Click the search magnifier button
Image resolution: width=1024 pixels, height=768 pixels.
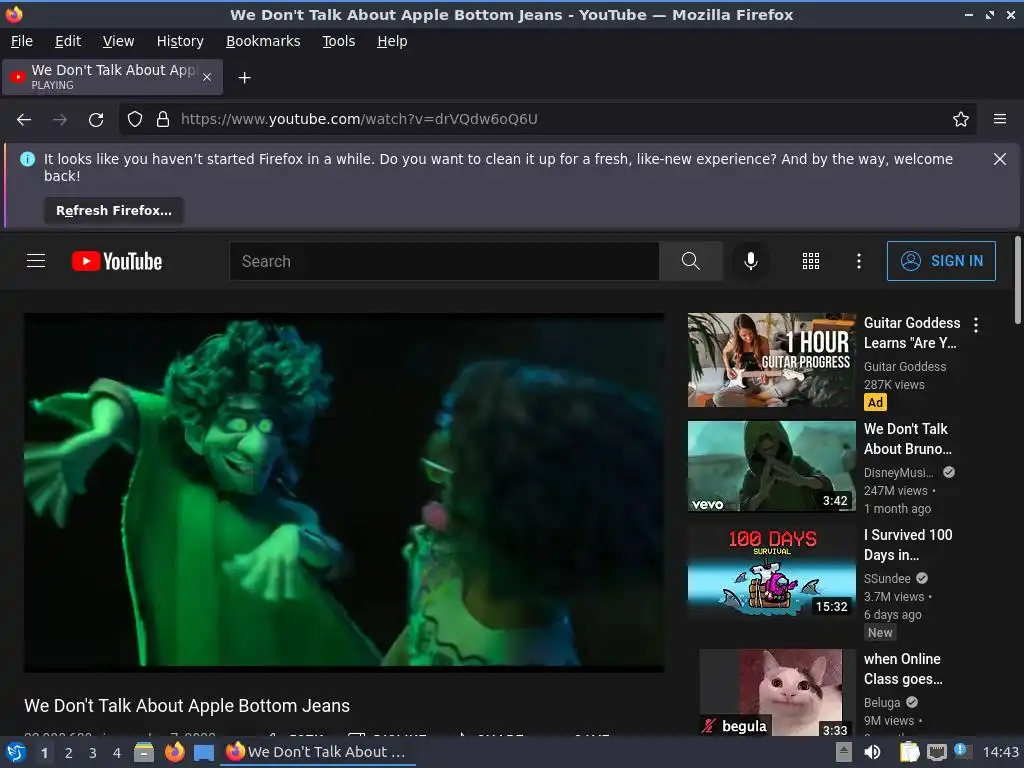point(690,261)
